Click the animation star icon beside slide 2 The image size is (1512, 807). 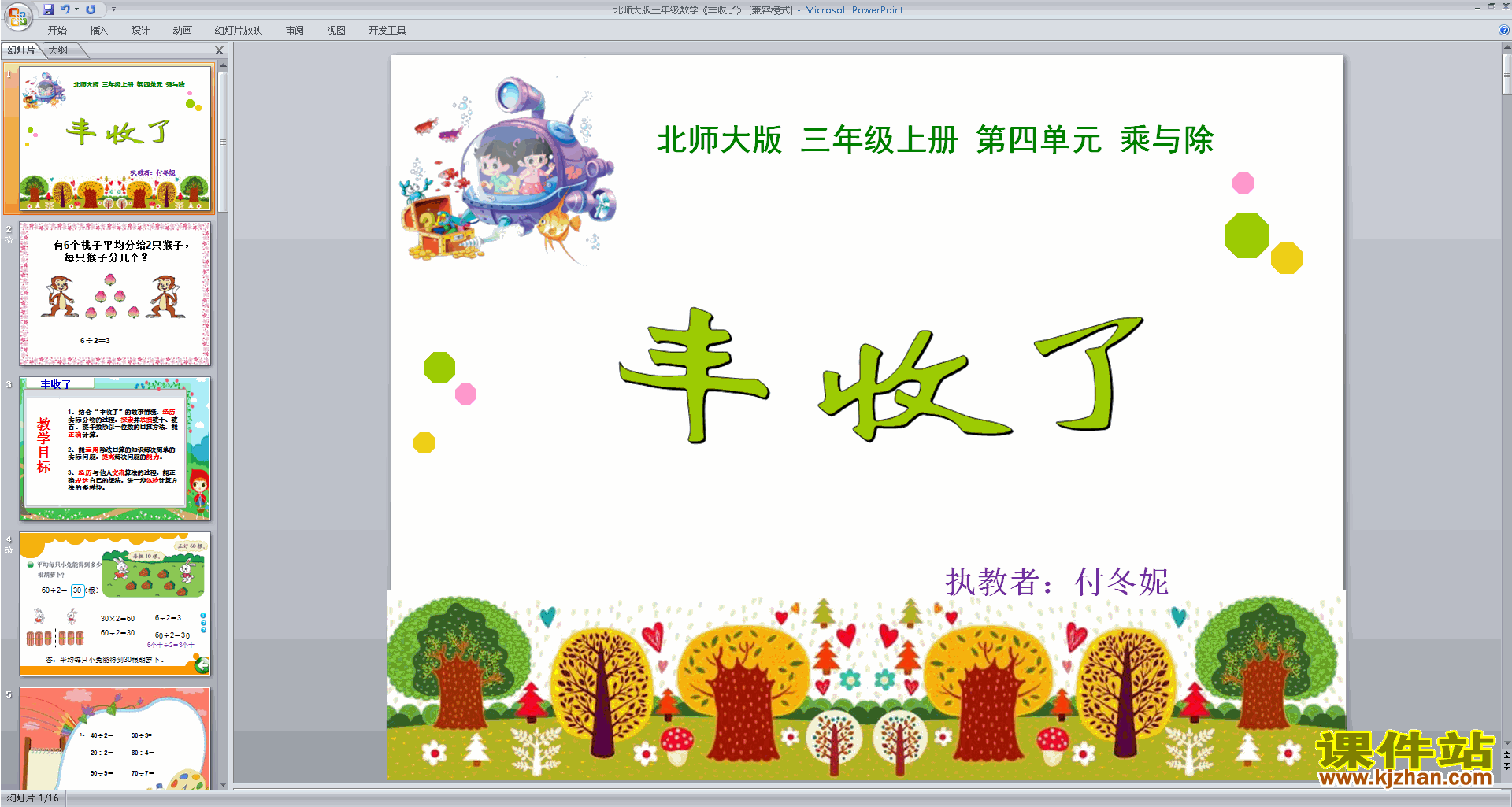9,239
